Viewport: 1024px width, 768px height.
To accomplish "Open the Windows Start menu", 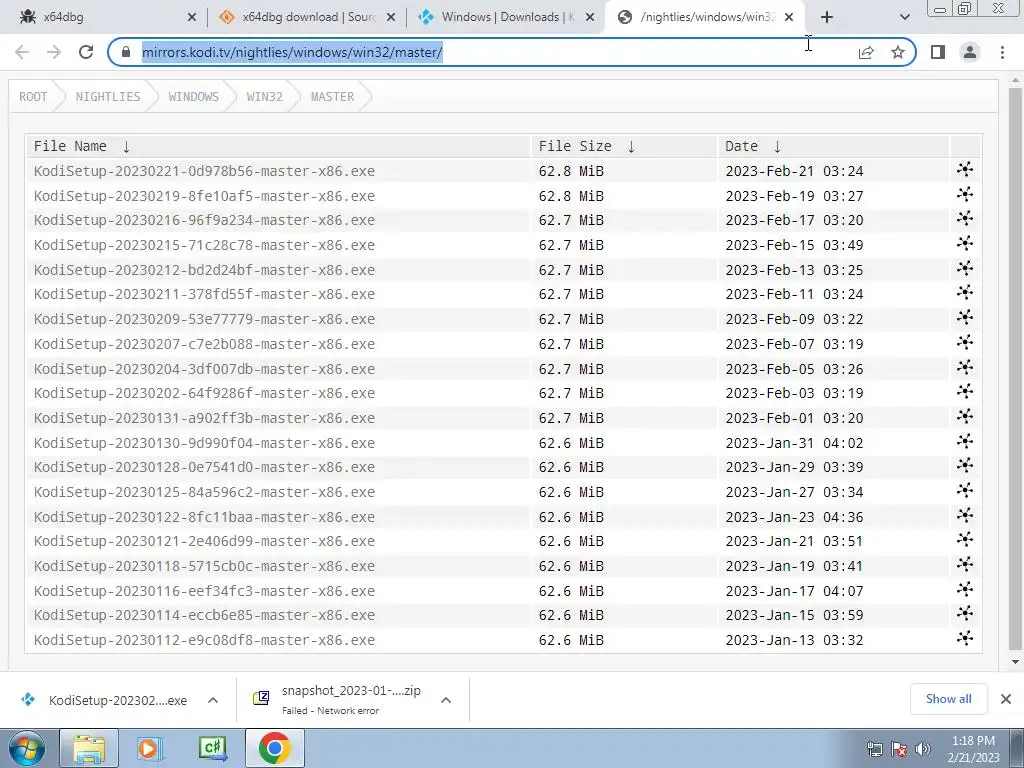I will (26, 748).
